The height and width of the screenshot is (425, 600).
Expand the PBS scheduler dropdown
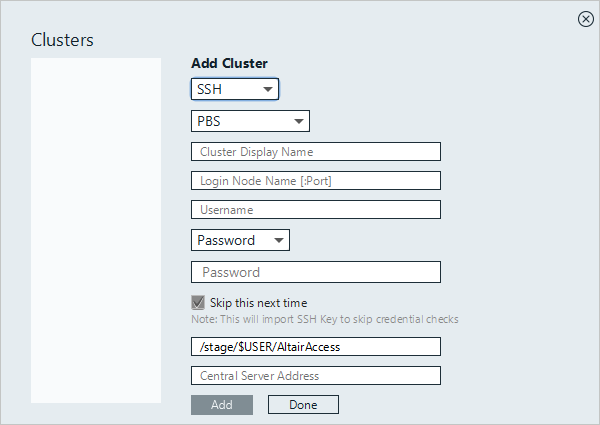click(250, 122)
